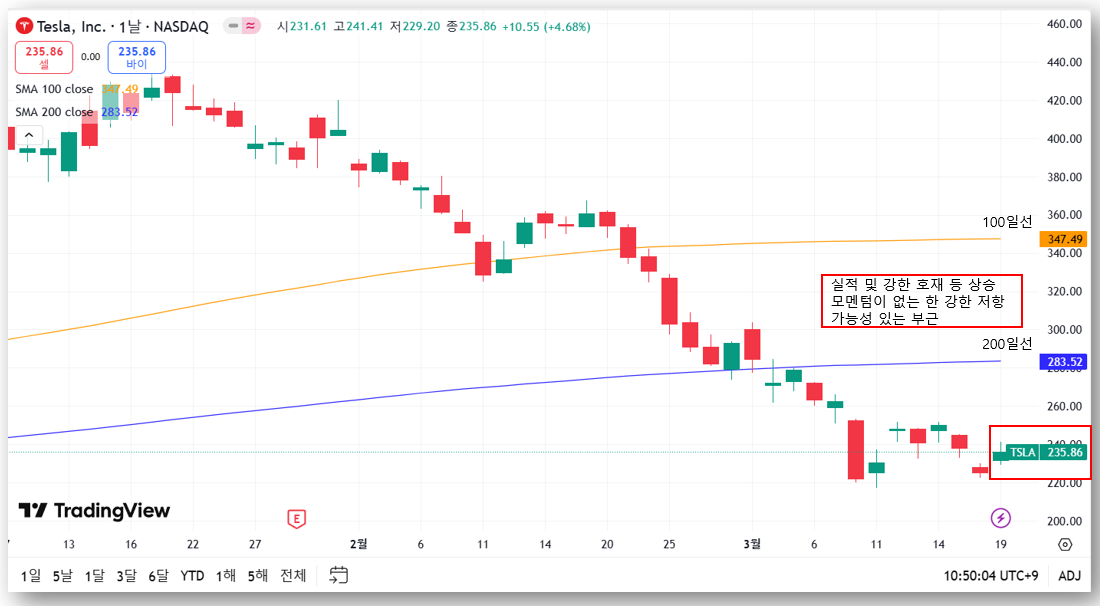Open the go-to-date calendar icon
1100x606 pixels.
click(338, 575)
